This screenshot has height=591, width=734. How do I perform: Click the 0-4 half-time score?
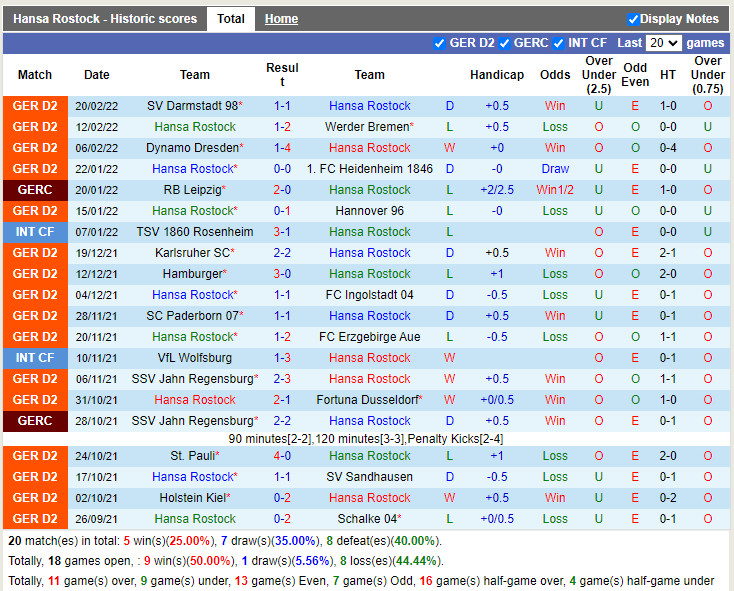click(x=668, y=148)
